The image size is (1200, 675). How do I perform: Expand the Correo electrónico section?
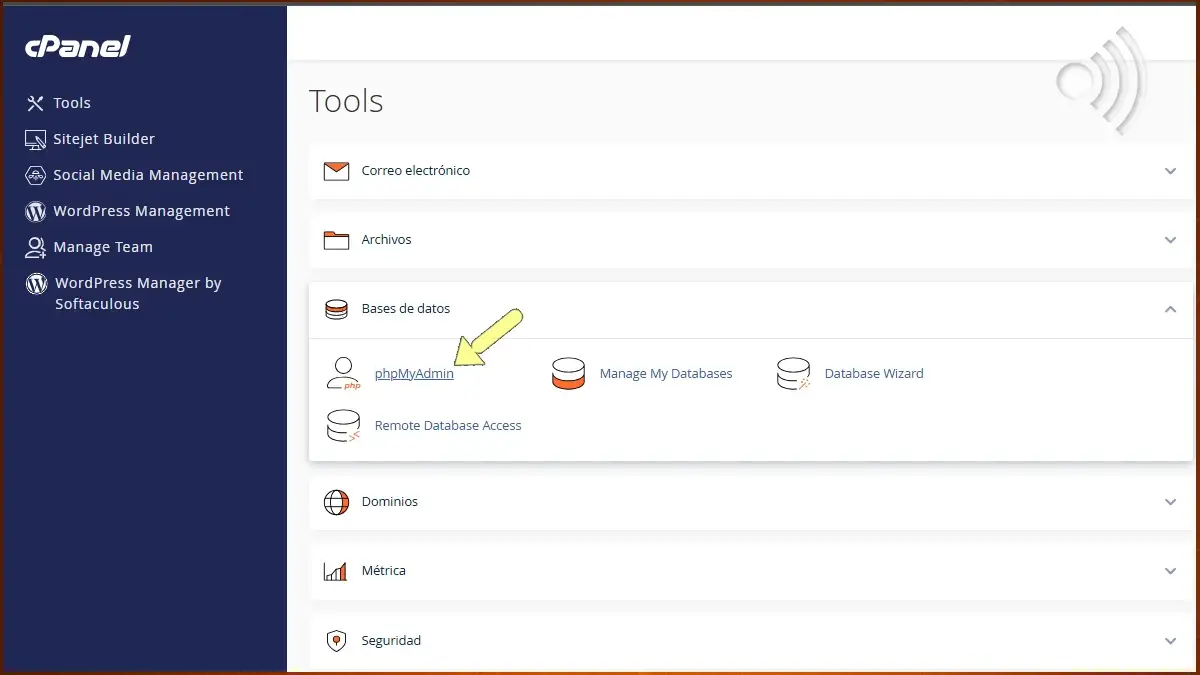point(1170,171)
